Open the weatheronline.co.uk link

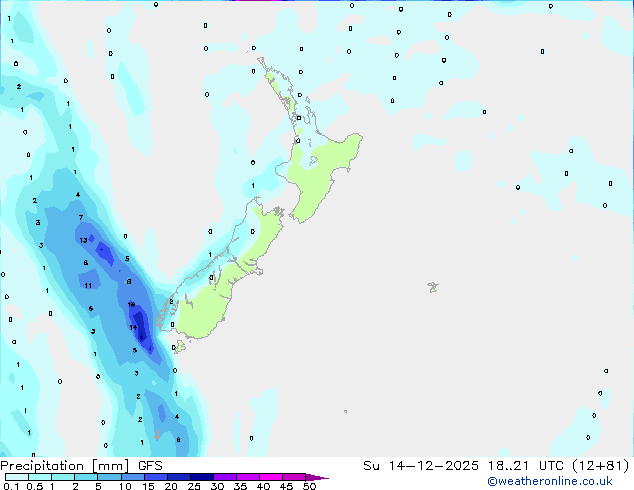550,481
